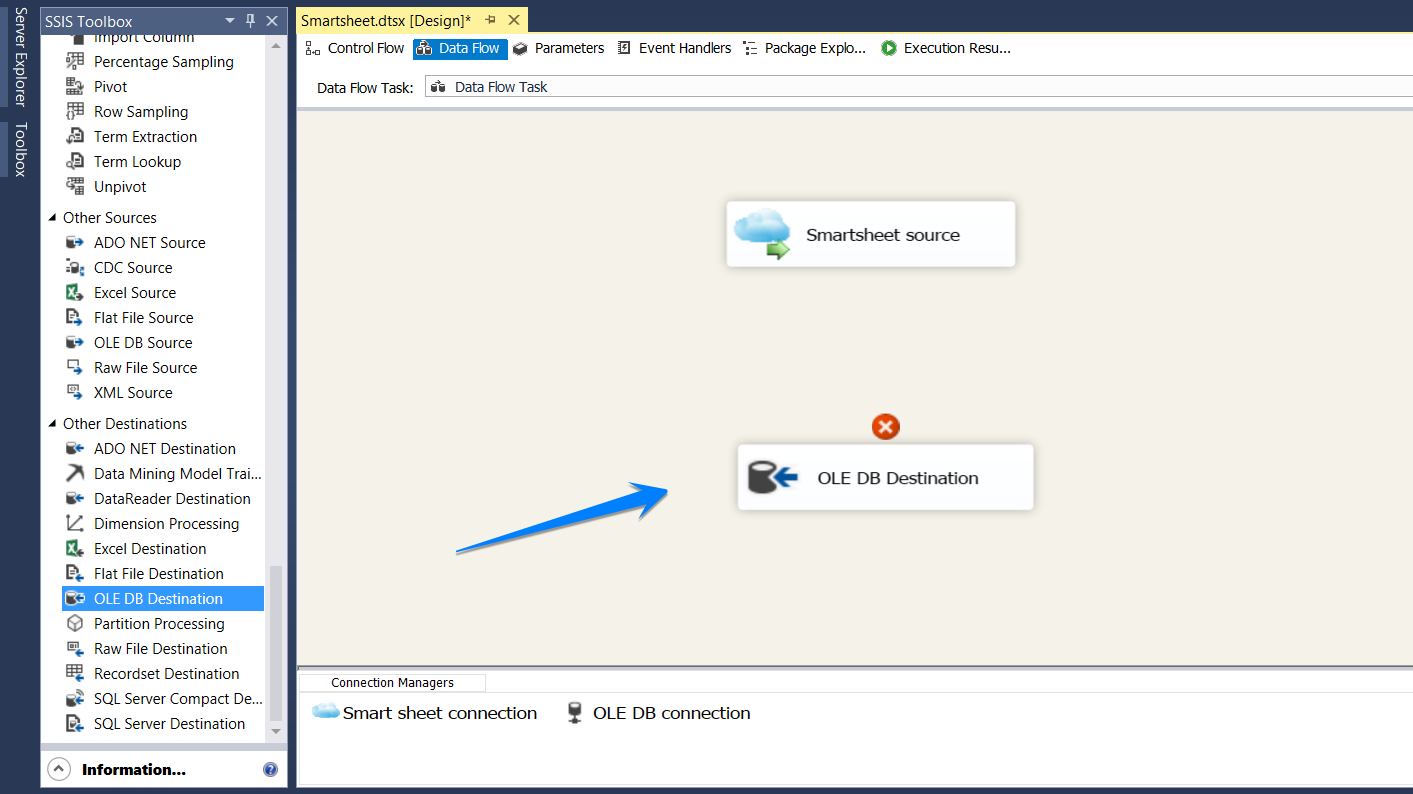Expand the Information panel chevron
Screen dimensions: 1413x794
pos(59,769)
